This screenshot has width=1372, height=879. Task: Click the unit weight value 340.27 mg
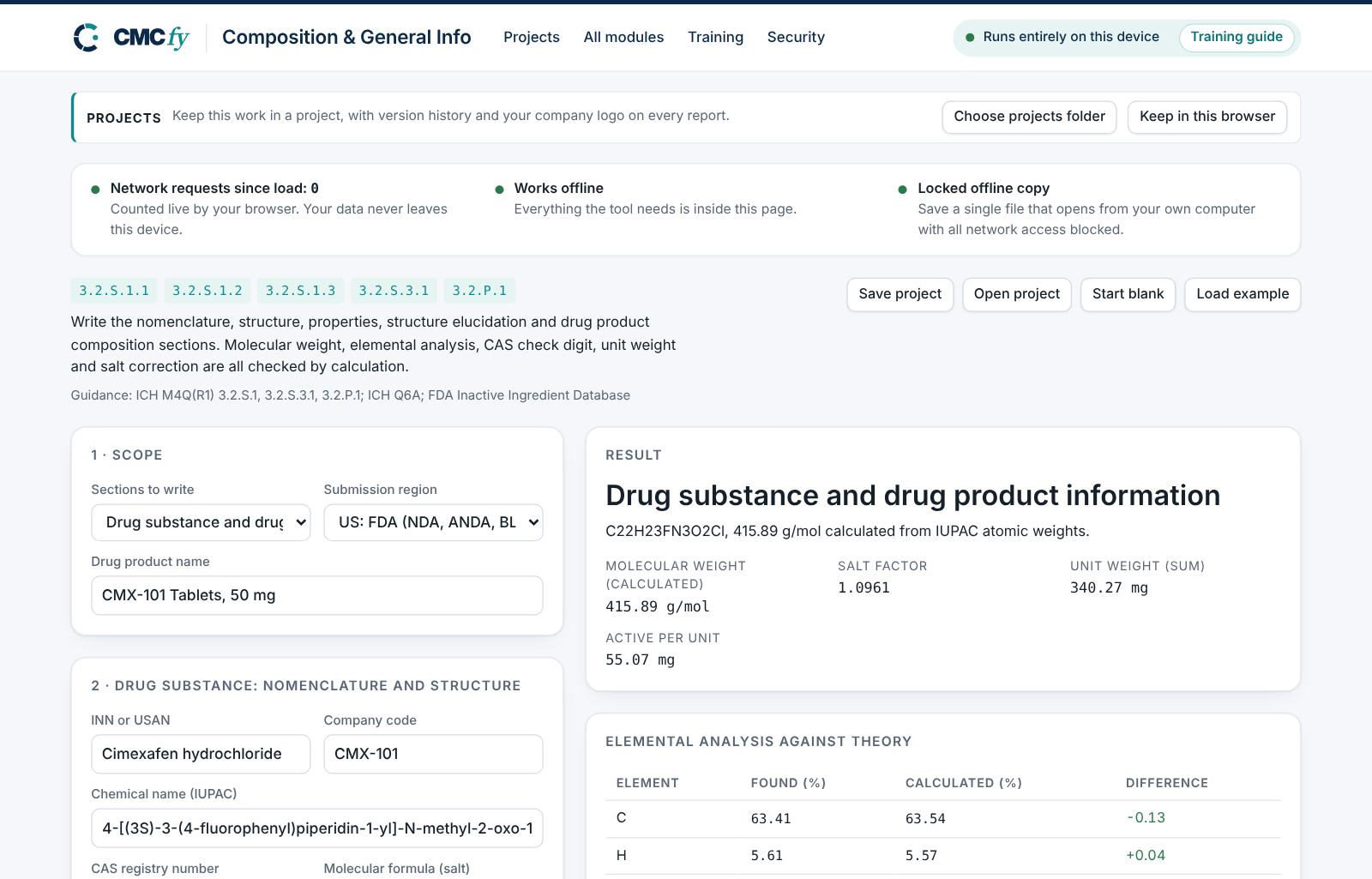tap(1109, 587)
